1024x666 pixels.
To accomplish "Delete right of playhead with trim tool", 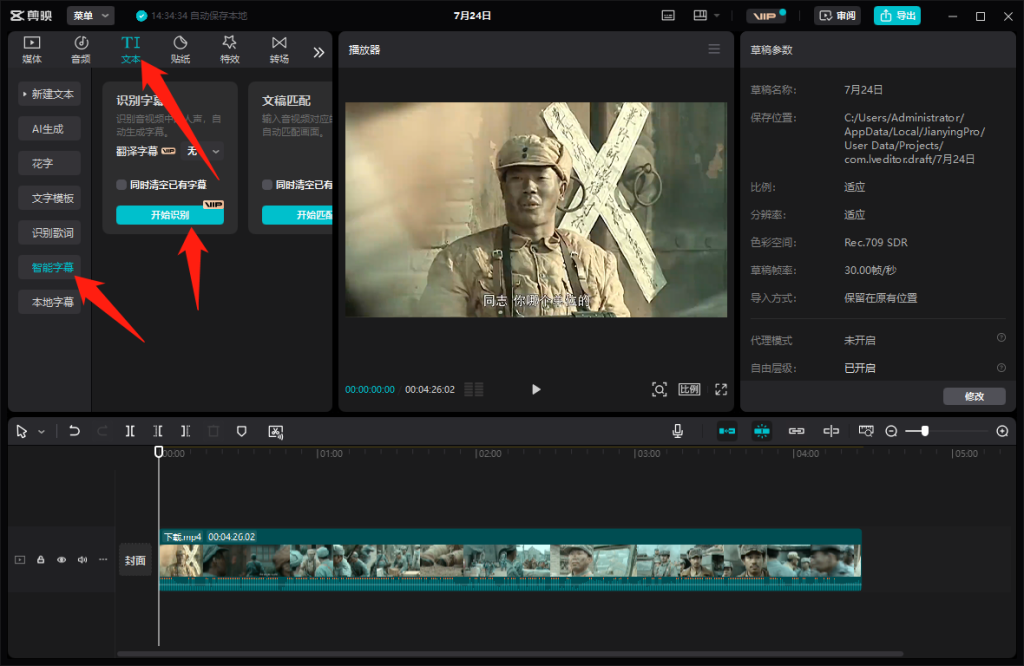I will tap(185, 431).
